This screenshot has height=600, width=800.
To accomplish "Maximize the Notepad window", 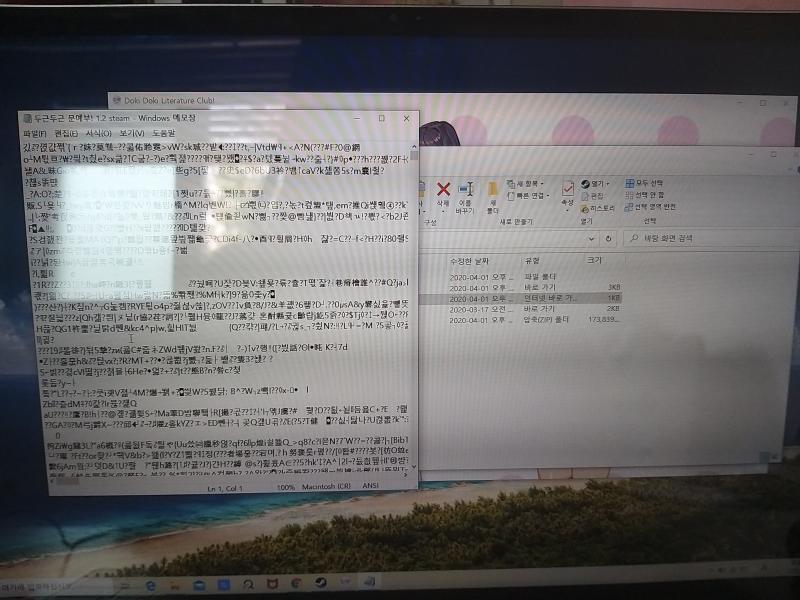I will pyautogui.click(x=382, y=118).
